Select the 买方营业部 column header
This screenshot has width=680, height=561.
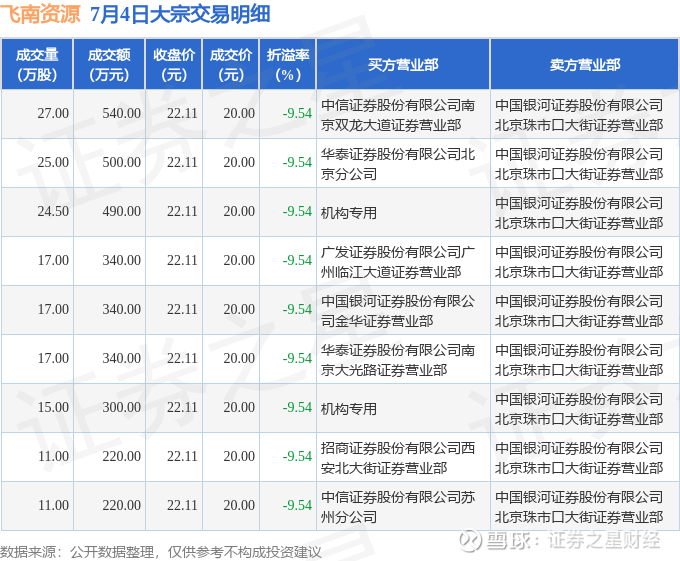(403, 65)
